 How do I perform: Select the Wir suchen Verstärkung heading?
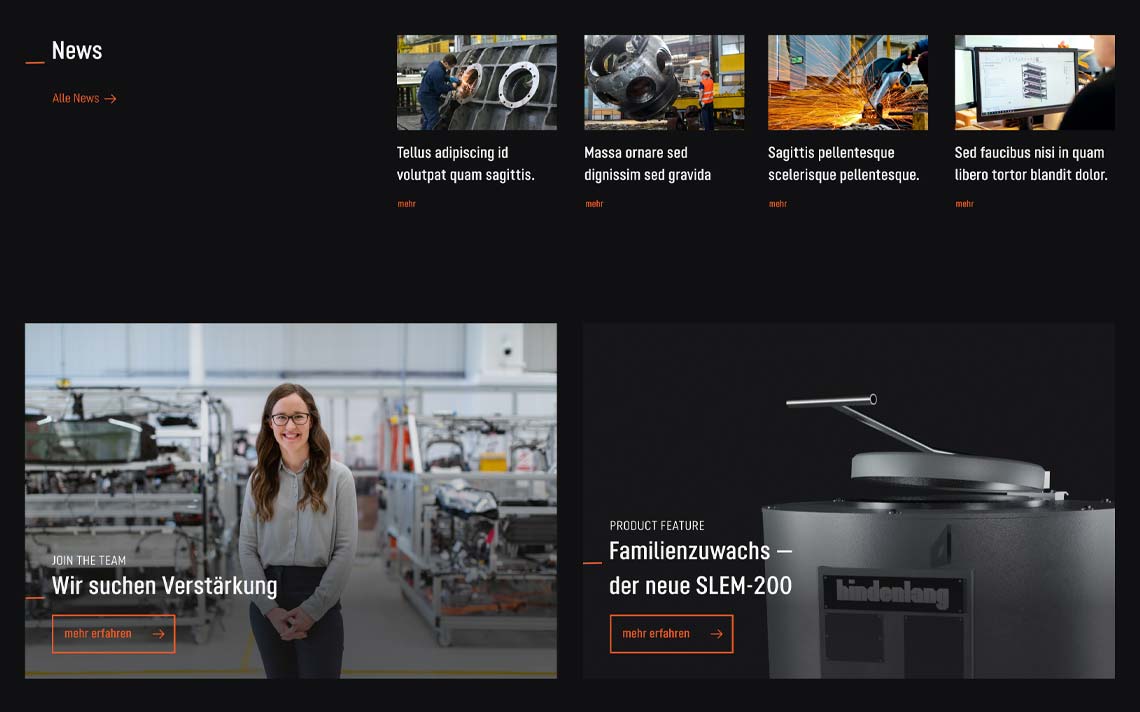click(x=164, y=585)
